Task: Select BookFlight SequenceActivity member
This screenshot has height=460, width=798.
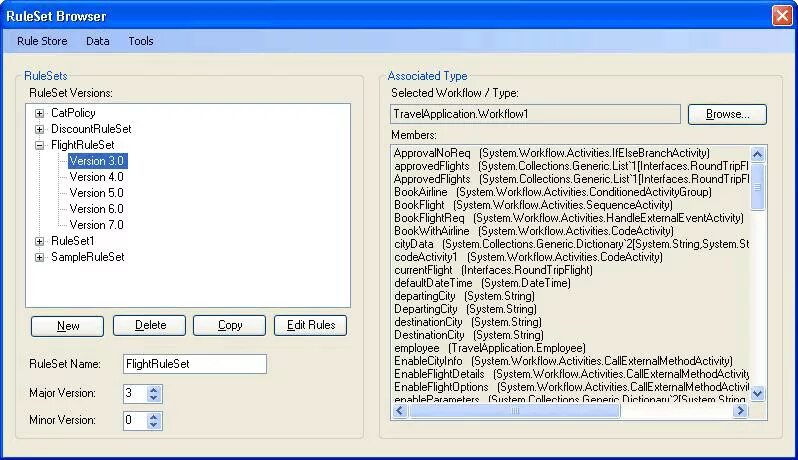Action: pos(533,205)
